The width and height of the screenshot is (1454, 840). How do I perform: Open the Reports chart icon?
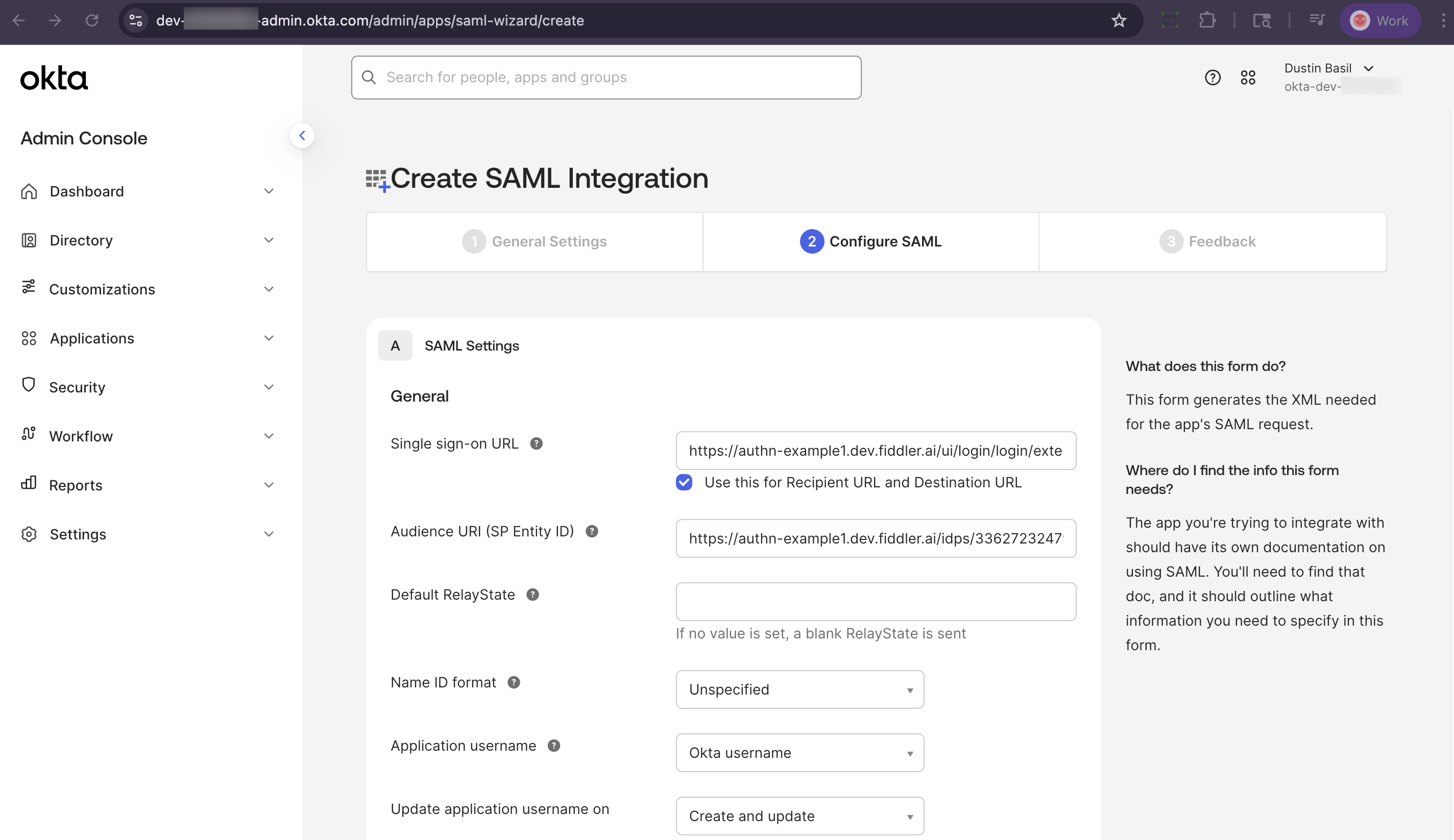[x=29, y=485]
